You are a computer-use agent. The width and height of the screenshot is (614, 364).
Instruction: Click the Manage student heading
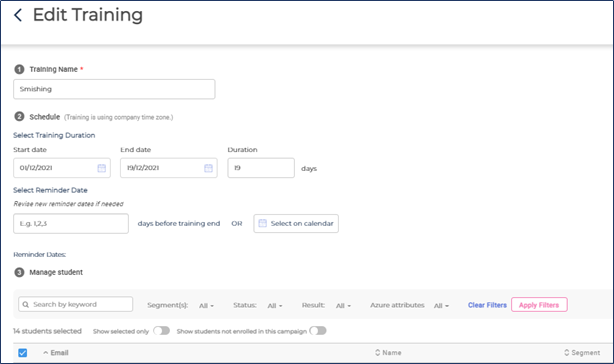coord(56,272)
